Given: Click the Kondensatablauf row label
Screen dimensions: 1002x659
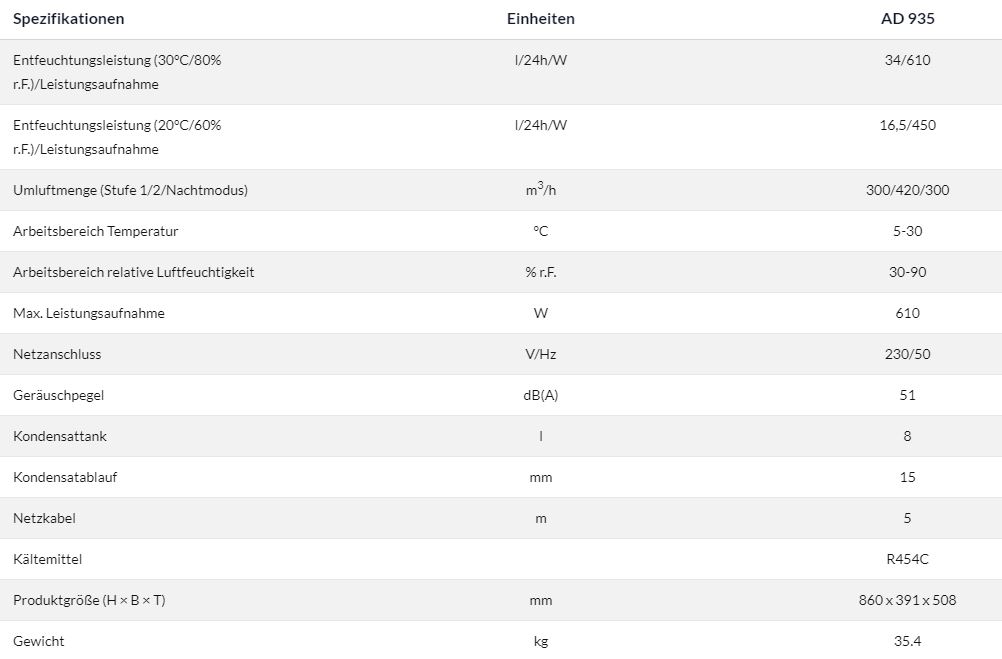Looking at the screenshot, I should 65,477.
